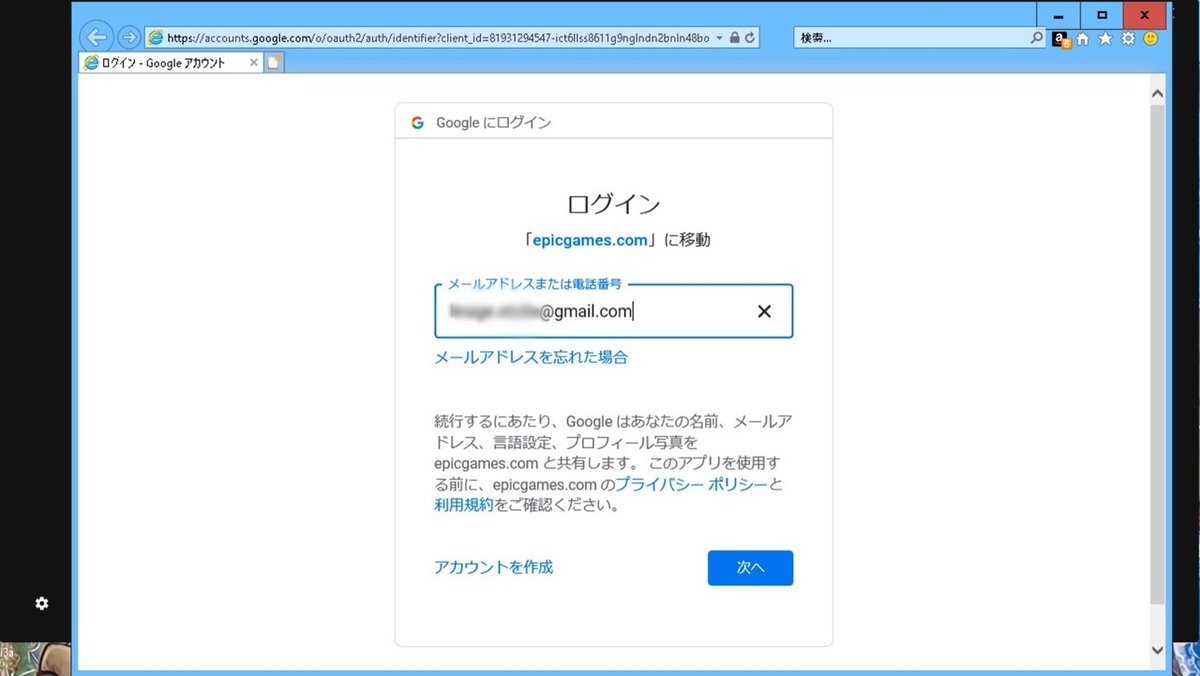Click the Google logo on the login card

coord(417,121)
